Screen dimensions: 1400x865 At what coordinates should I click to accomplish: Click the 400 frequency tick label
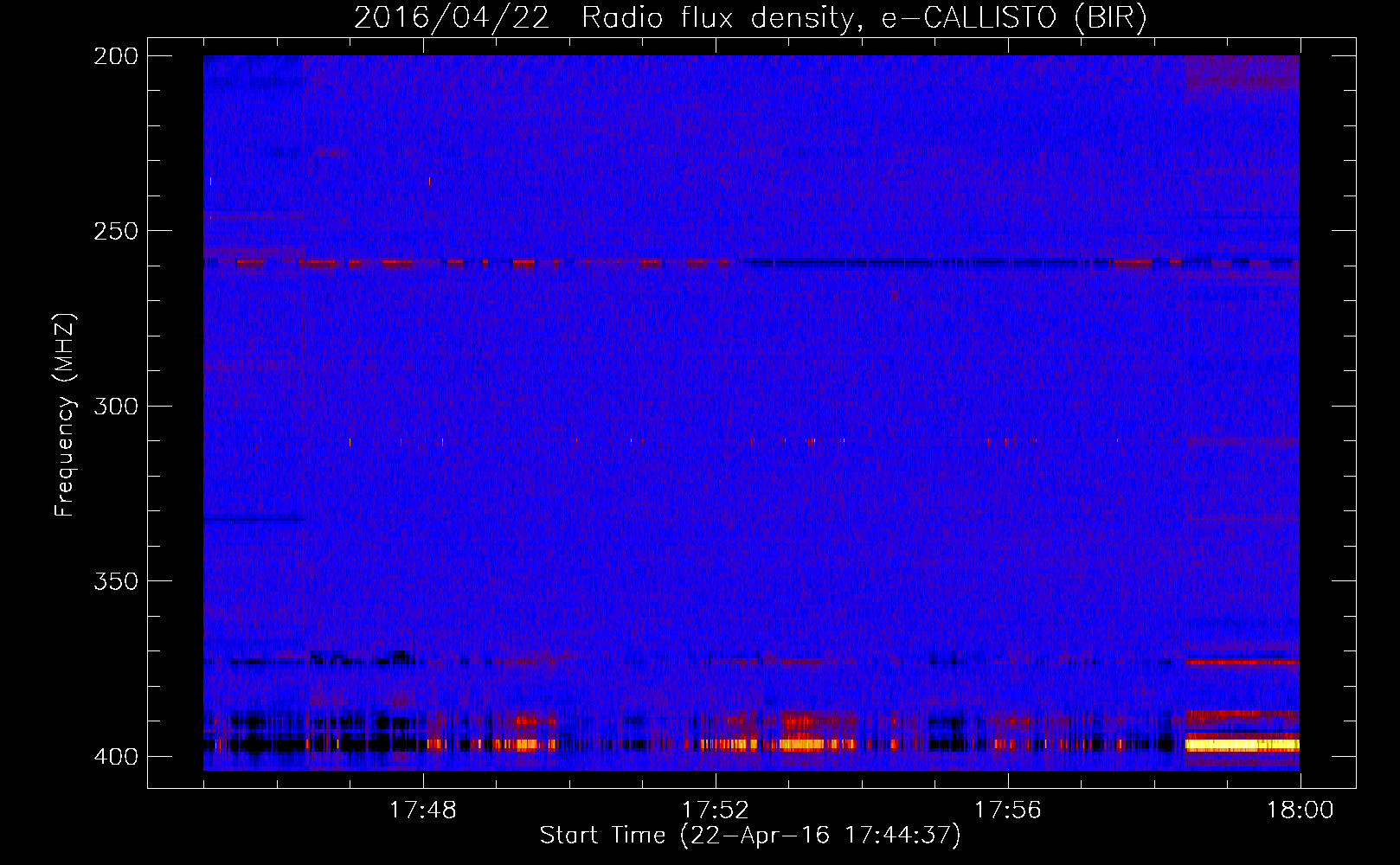pyautogui.click(x=115, y=756)
